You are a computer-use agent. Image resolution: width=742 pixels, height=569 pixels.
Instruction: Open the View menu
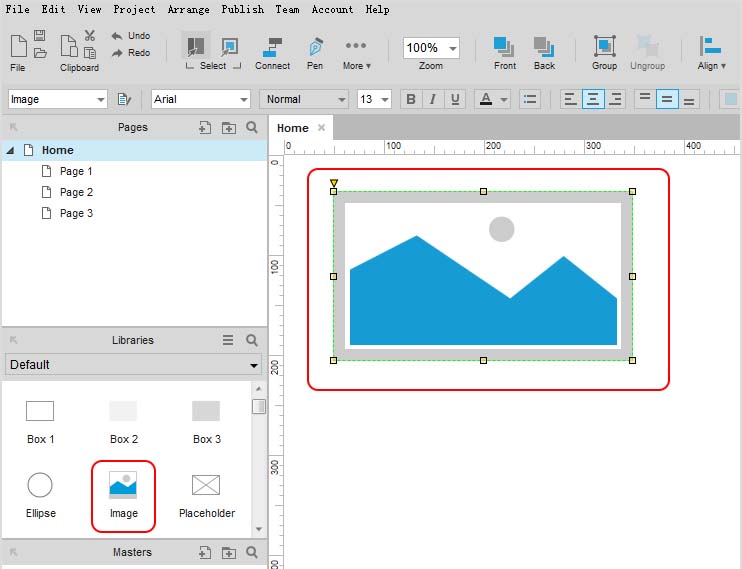point(89,9)
